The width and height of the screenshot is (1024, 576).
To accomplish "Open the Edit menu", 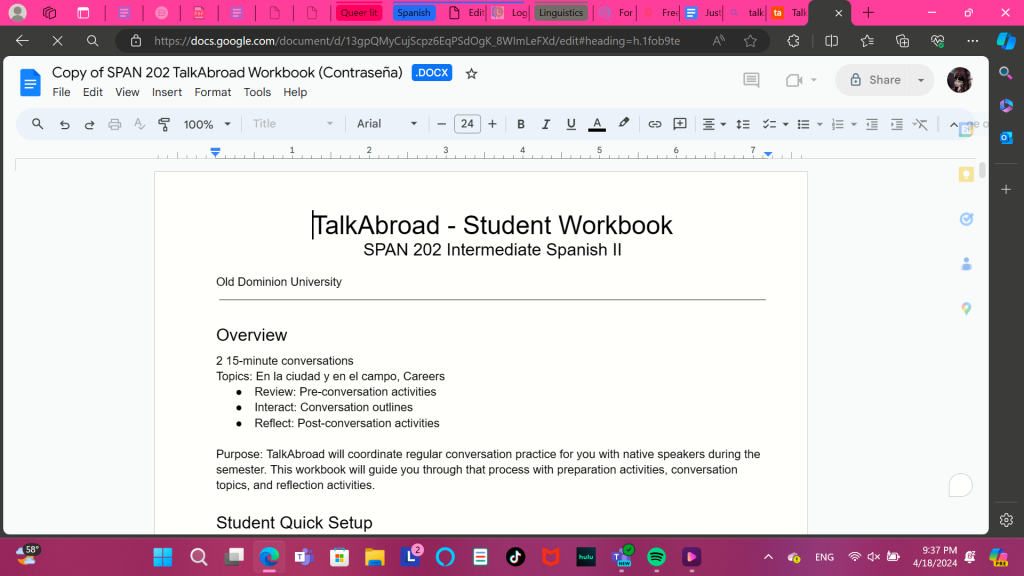I will pos(92,92).
